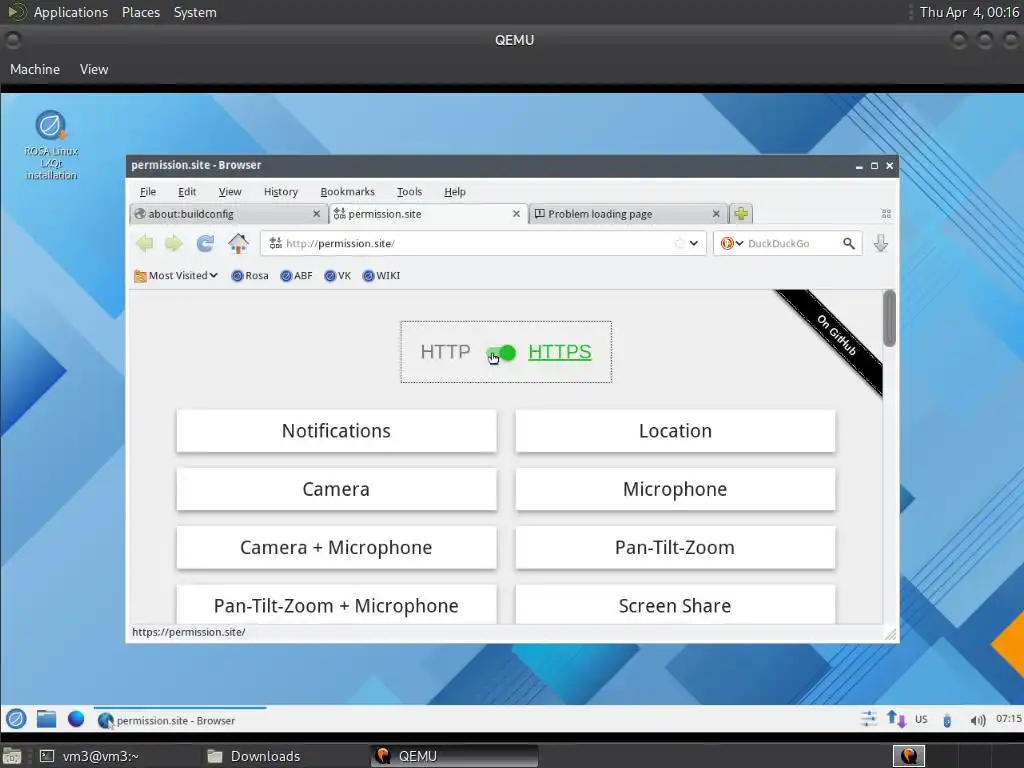This screenshot has width=1024, height=768.
Task: Click the Pan-Tilt-Zoom button
Action: (675, 547)
